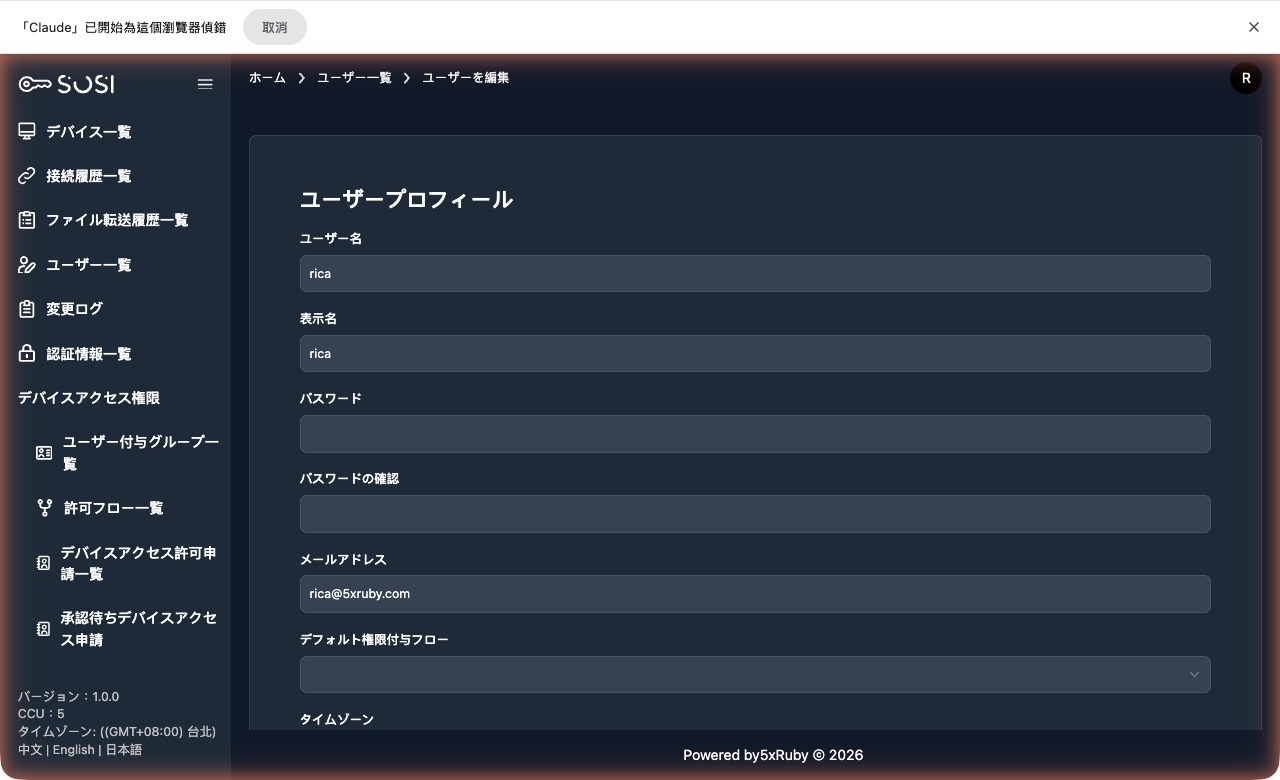Screen dimensions: 1280x780
Task: Navigate to ユーザー一覧 via the breadcrumb
Action: coord(353,77)
